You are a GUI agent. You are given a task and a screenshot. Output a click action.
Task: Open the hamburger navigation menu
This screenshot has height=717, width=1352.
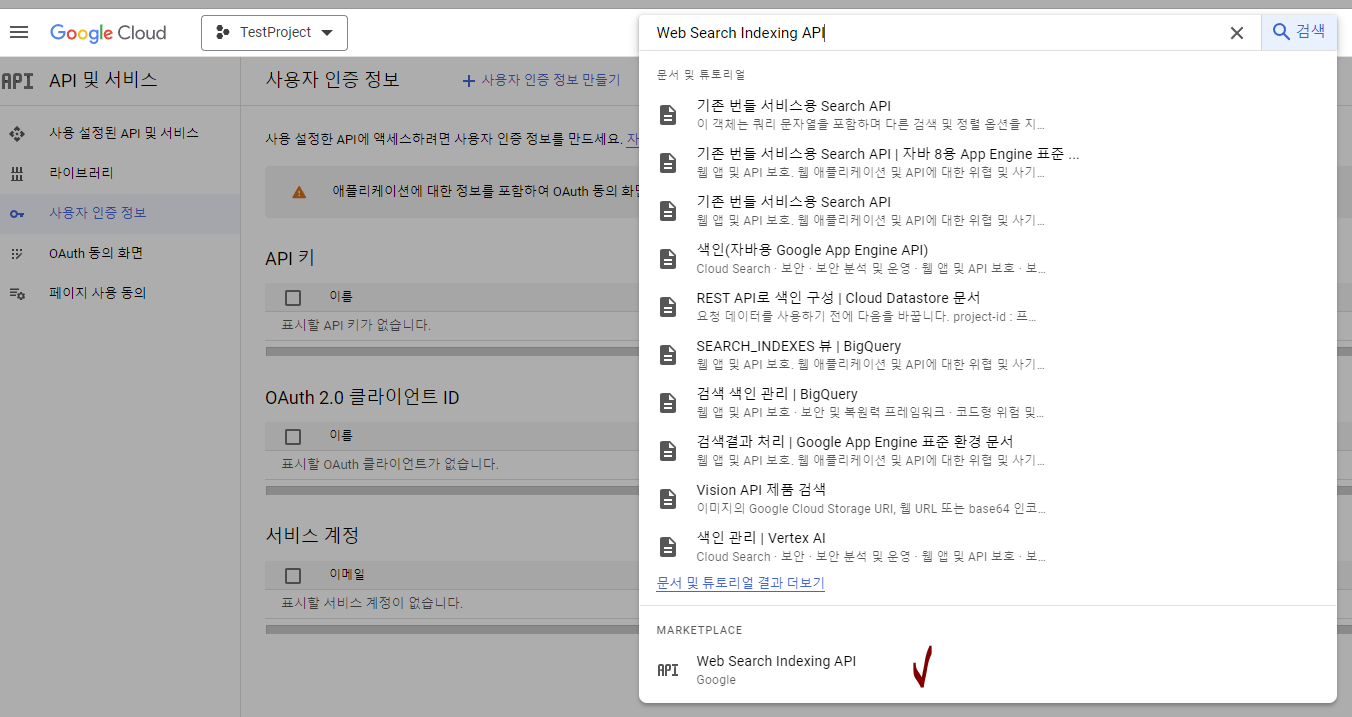[x=19, y=32]
